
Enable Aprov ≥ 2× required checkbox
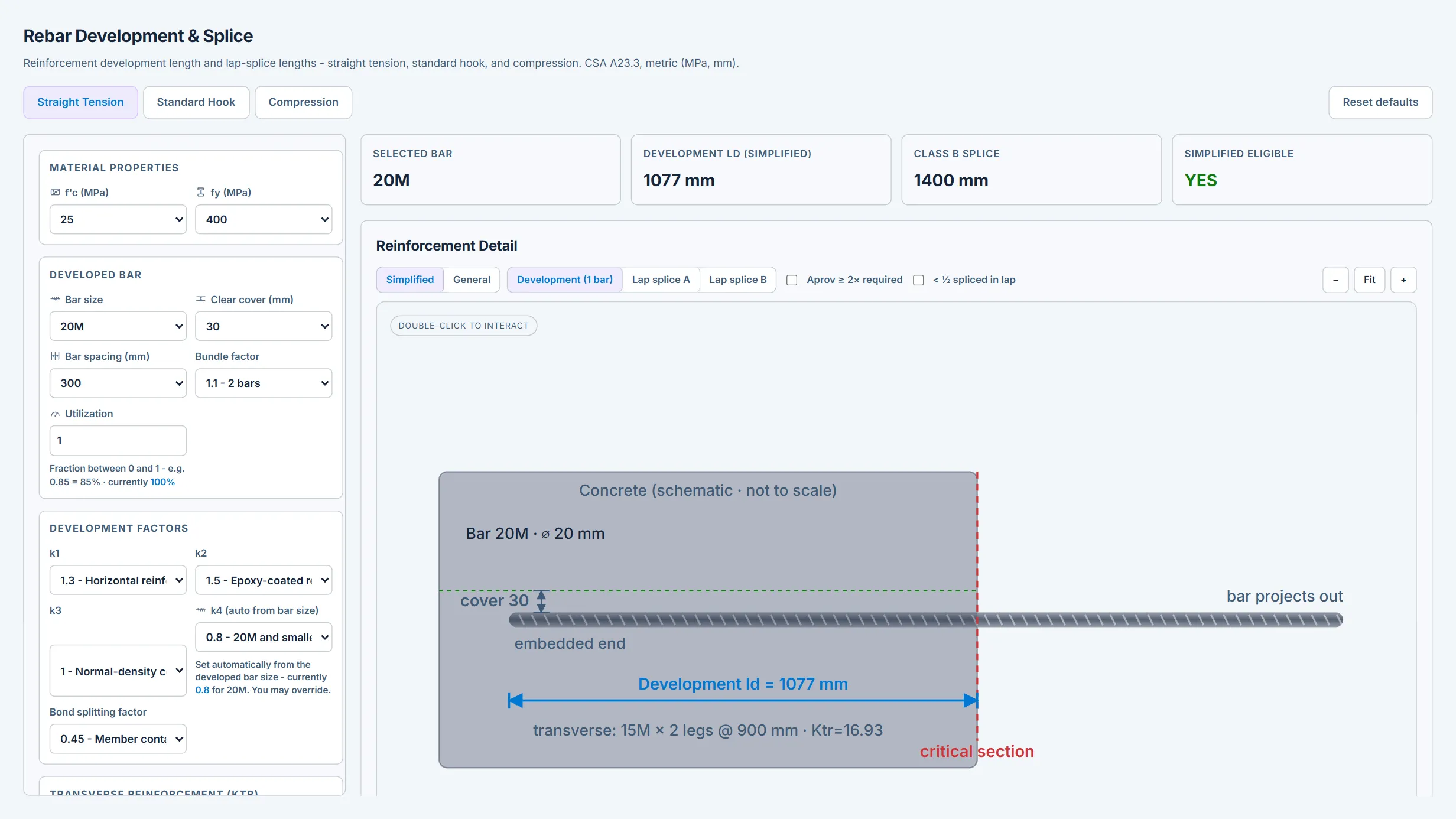coord(792,280)
